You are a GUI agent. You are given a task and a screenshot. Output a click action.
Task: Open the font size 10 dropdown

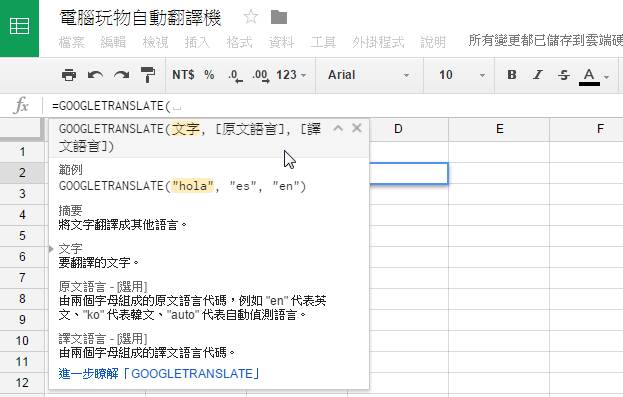(462, 75)
